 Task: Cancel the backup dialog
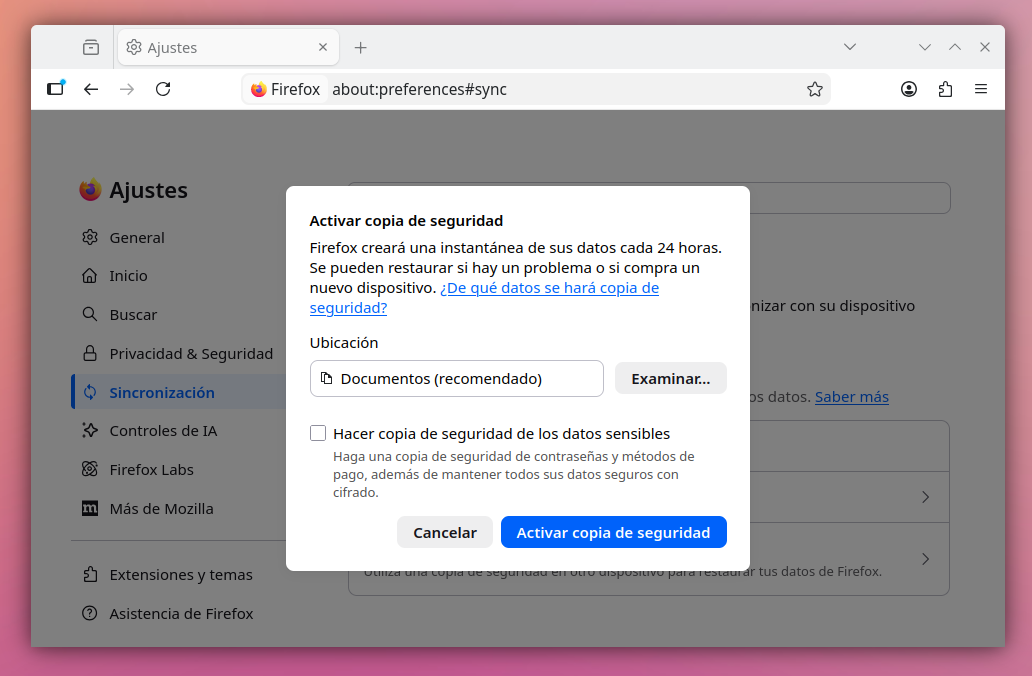(x=445, y=532)
